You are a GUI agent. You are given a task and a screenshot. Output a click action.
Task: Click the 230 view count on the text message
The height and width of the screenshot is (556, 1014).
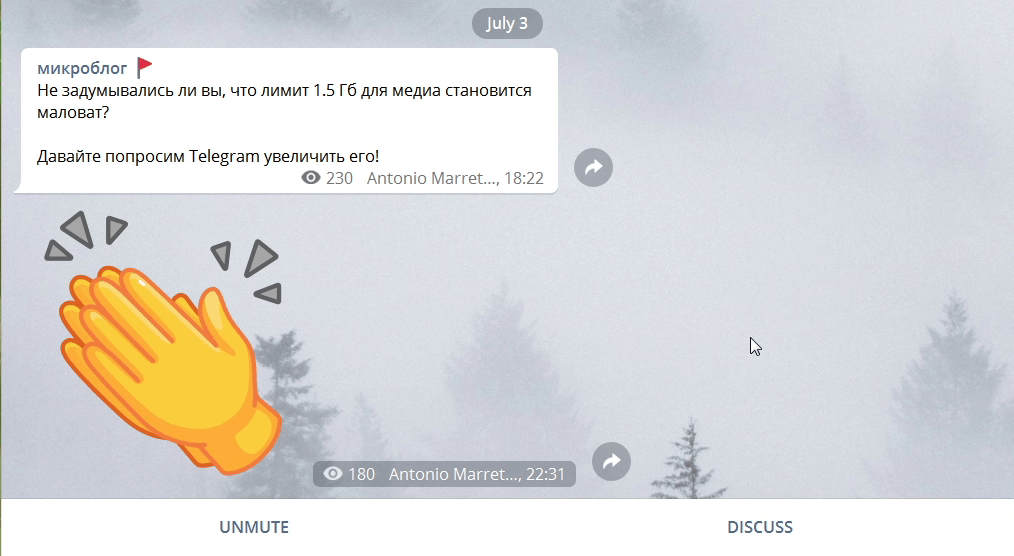click(339, 178)
